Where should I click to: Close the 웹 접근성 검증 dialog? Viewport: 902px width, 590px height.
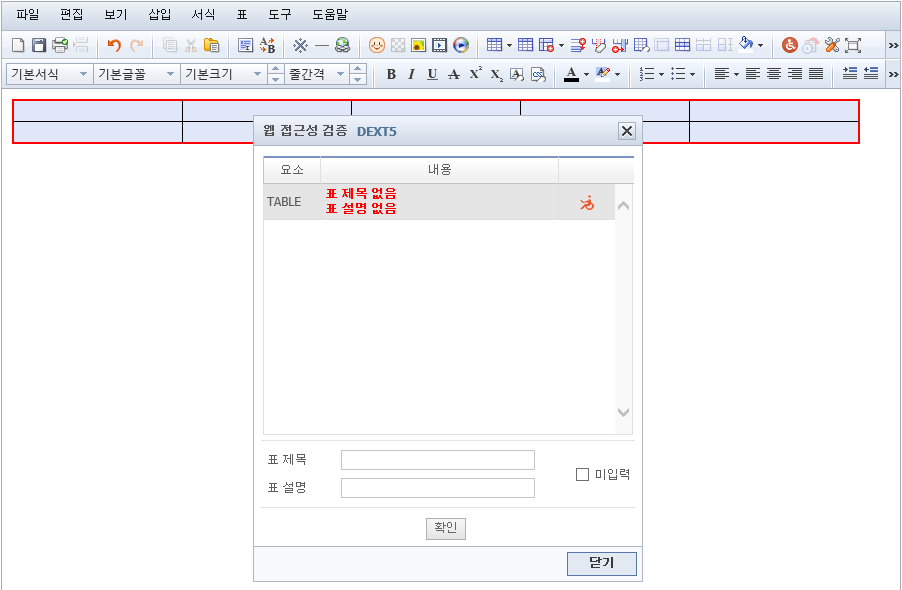[626, 131]
